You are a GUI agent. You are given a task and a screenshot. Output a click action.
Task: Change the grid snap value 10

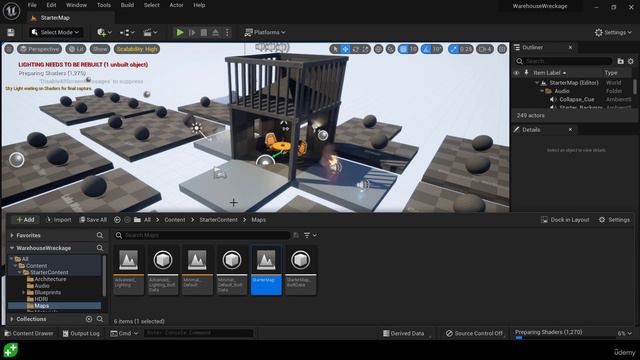pos(413,49)
